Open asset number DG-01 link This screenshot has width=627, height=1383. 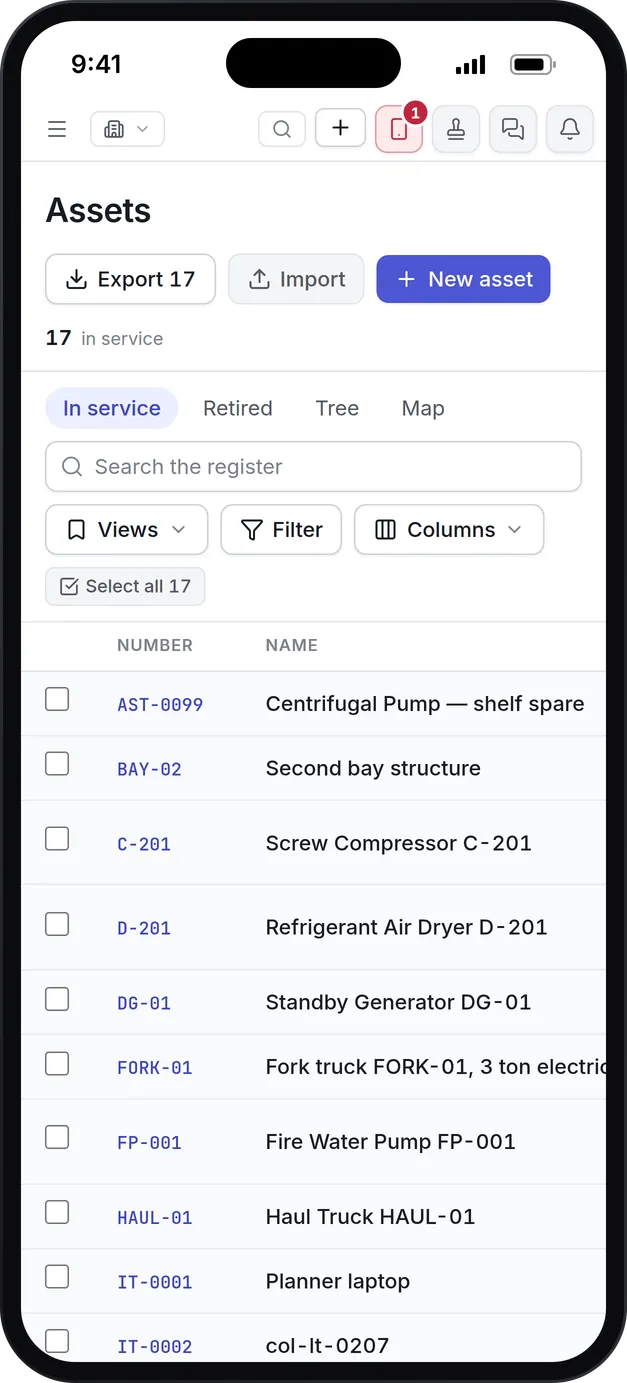tap(144, 1003)
